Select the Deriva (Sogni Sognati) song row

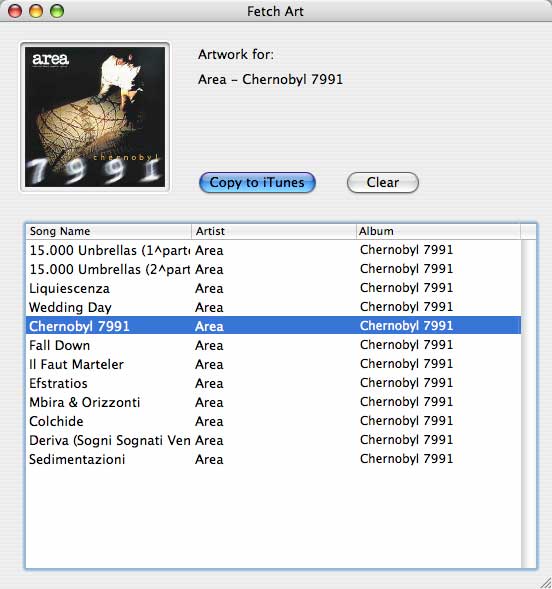pos(273,440)
